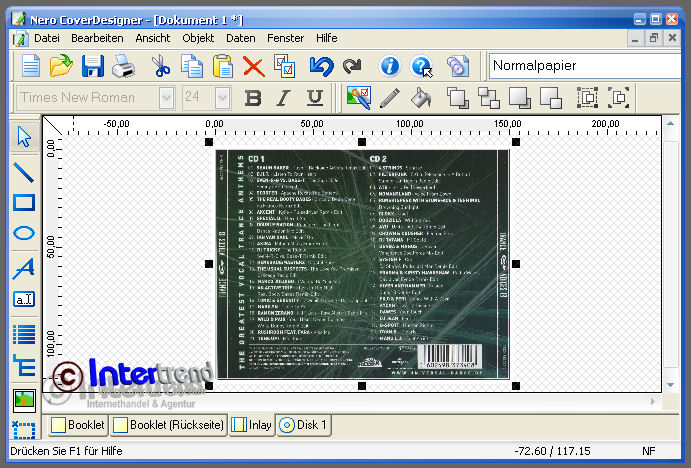Minimize the inner document window
691x468 pixels.
click(635, 39)
